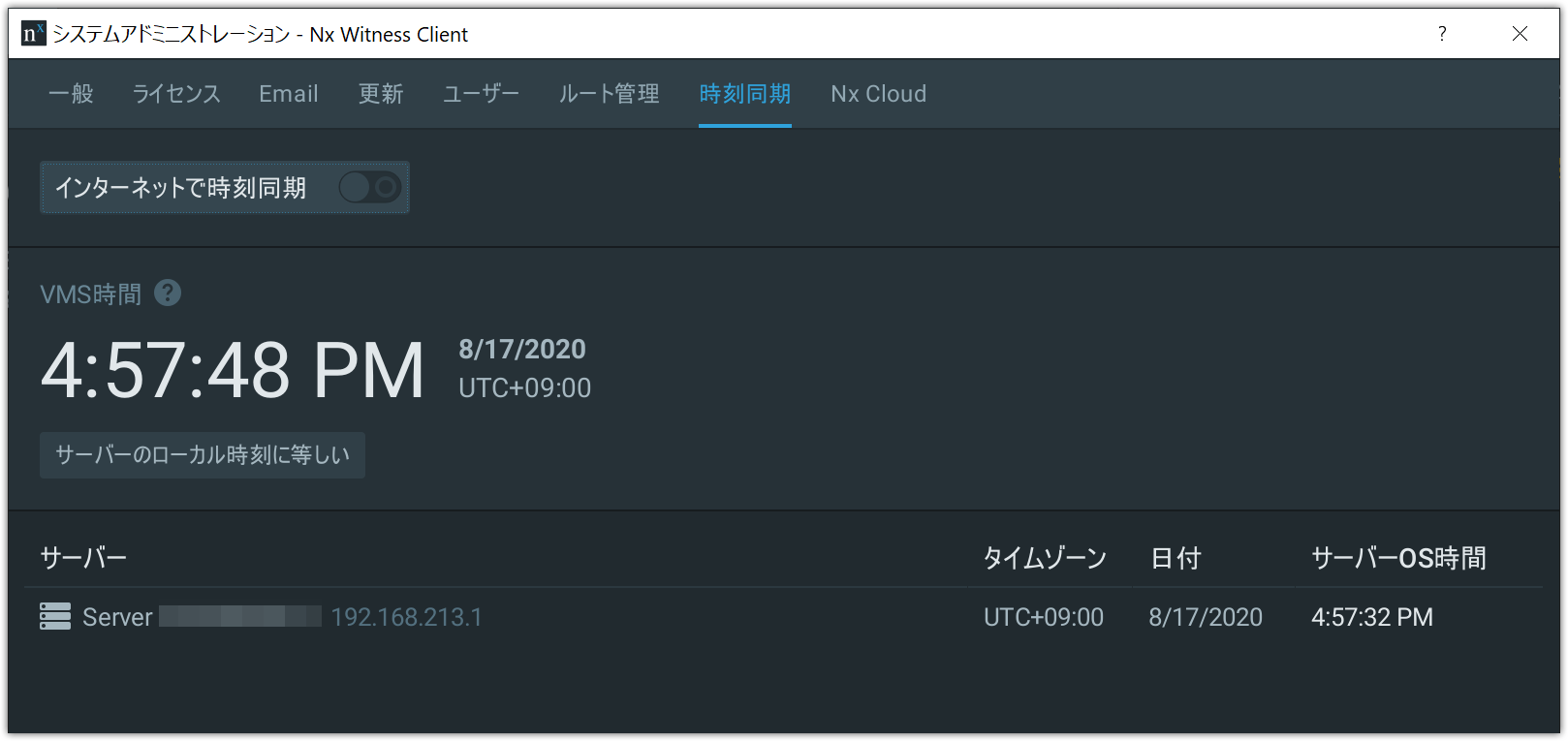Click the server icon next to Server row

[x=55, y=616]
